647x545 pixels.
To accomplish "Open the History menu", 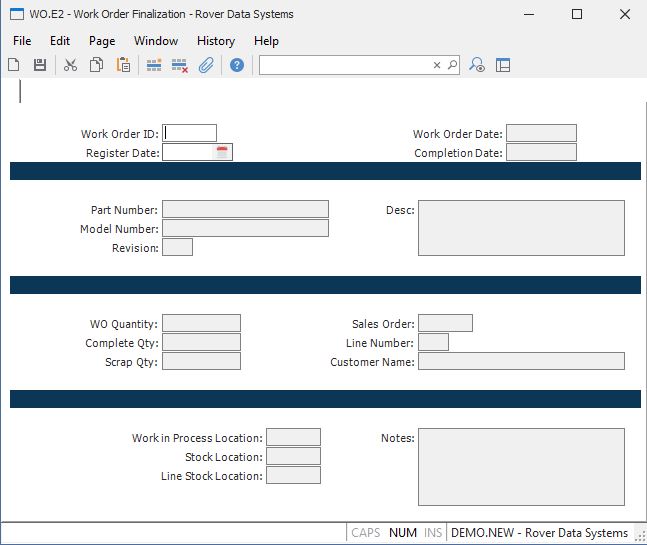I will (x=216, y=41).
